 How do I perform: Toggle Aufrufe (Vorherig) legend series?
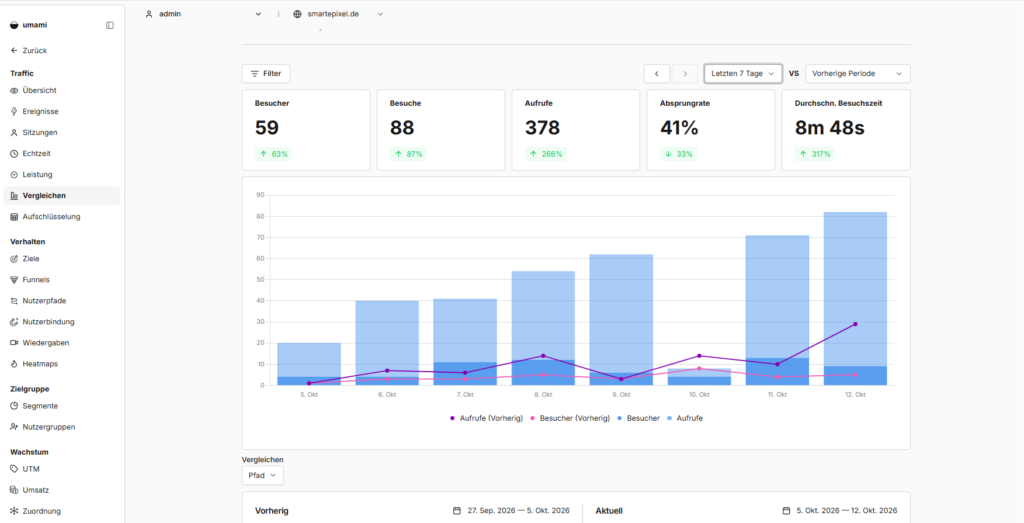tap(487, 418)
